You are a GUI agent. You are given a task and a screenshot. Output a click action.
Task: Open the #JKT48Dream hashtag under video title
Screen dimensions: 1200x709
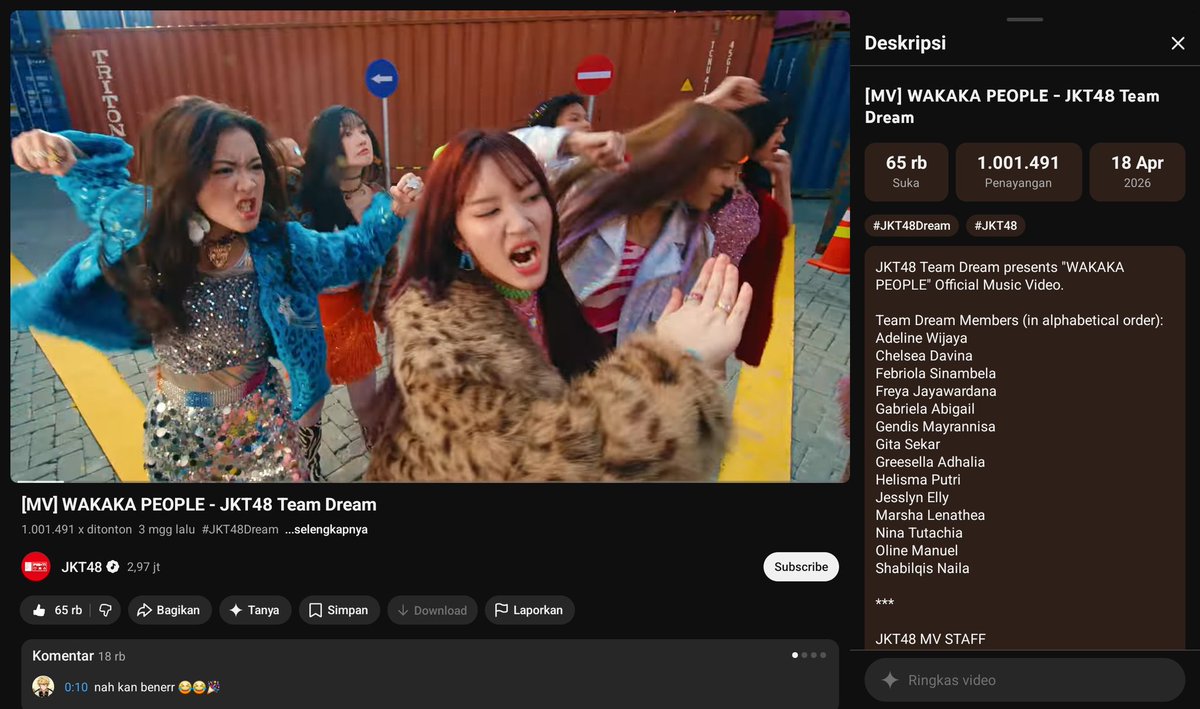[240, 529]
